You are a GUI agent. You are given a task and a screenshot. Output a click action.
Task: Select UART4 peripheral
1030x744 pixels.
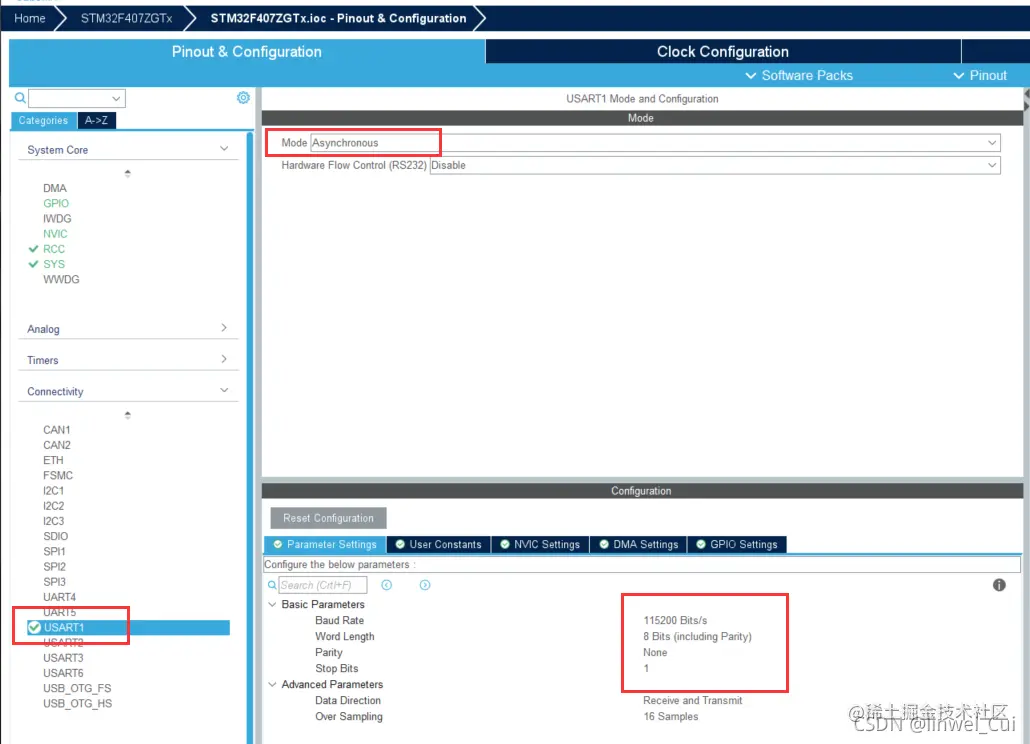coord(59,597)
